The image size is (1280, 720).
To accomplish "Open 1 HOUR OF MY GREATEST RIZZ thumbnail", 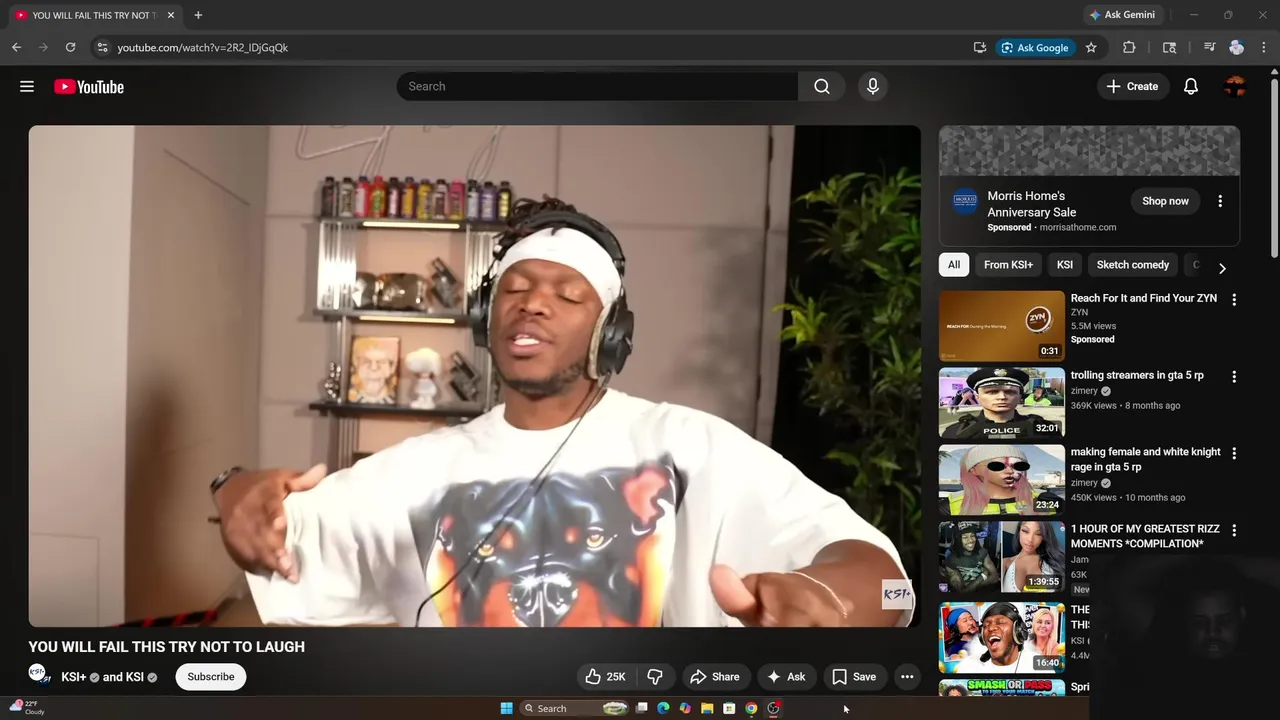I will click(x=1002, y=556).
